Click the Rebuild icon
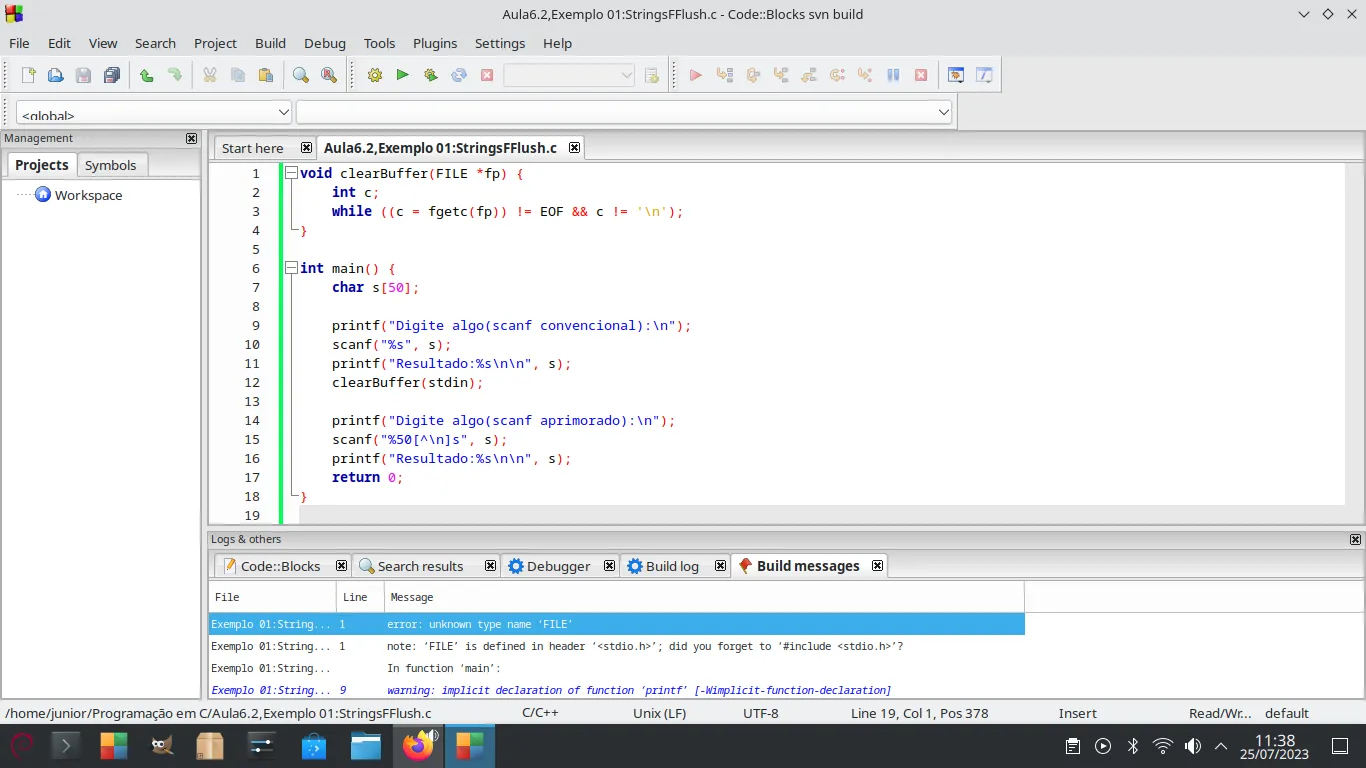 click(459, 75)
